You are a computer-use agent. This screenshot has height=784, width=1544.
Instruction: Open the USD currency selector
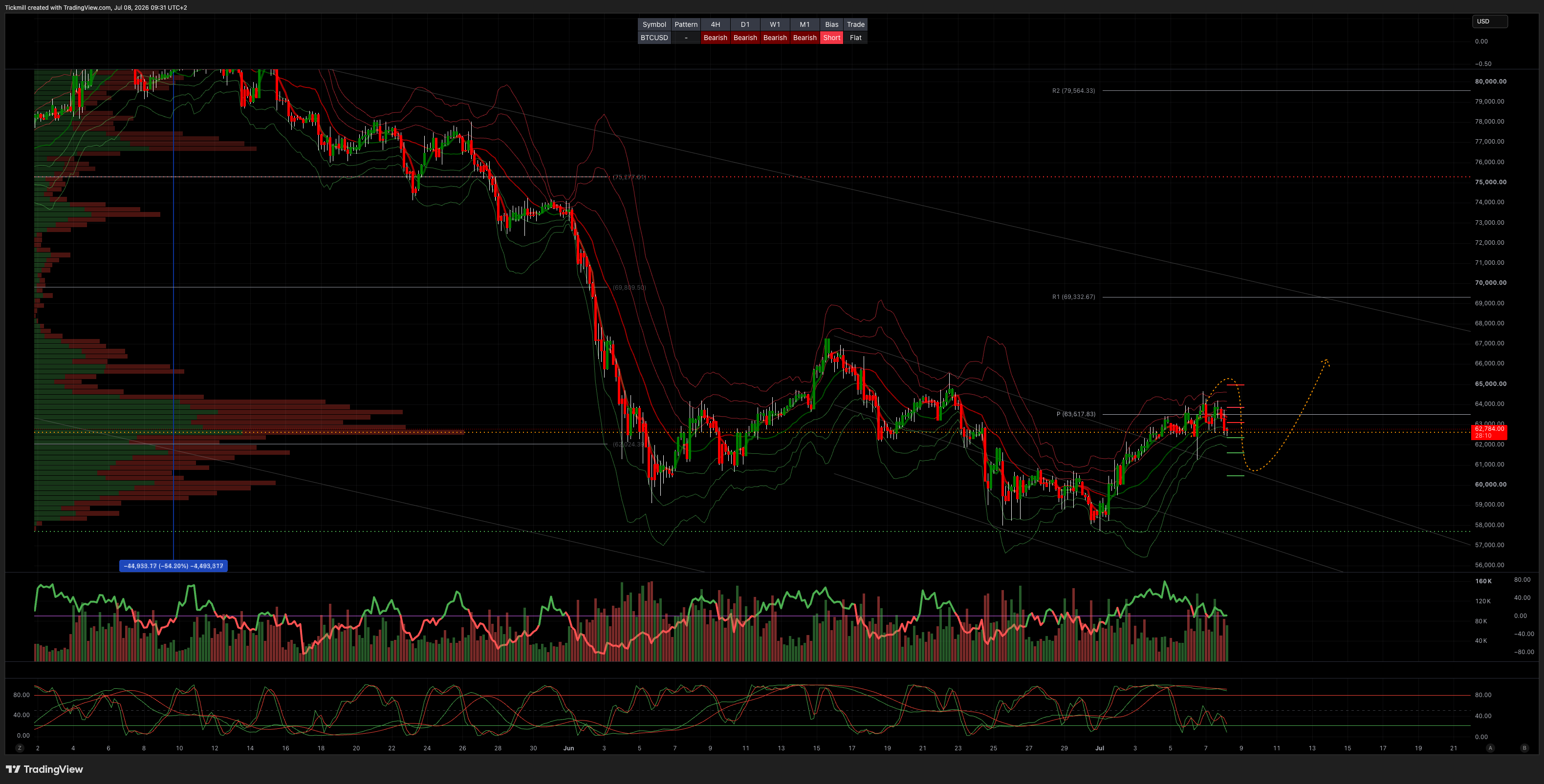coord(1489,21)
